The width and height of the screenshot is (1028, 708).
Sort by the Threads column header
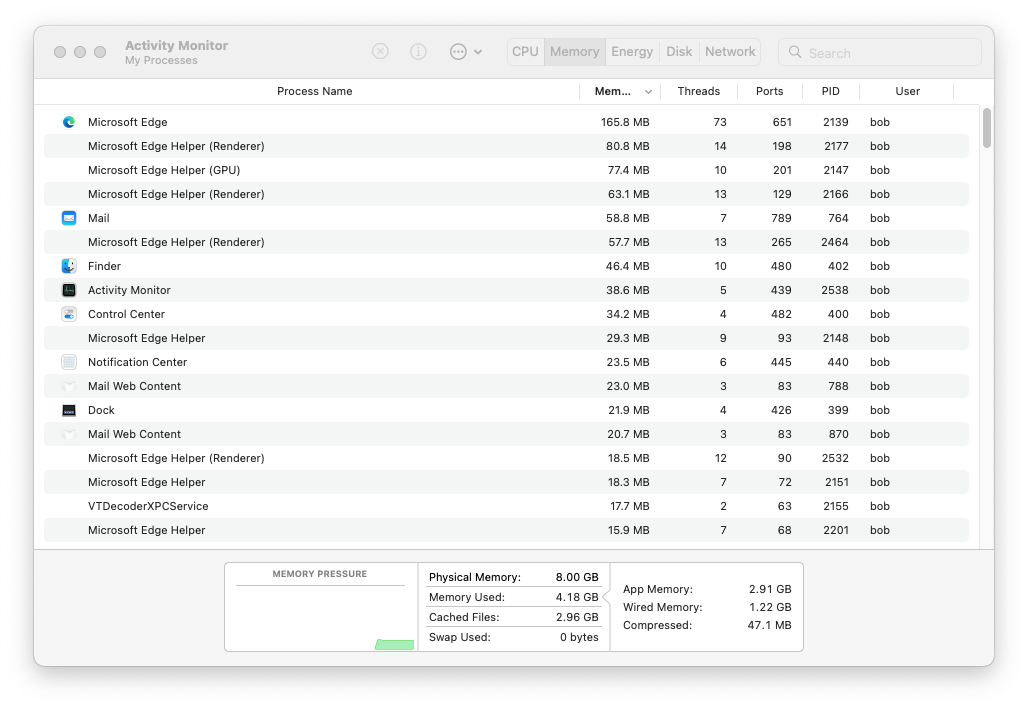click(699, 91)
